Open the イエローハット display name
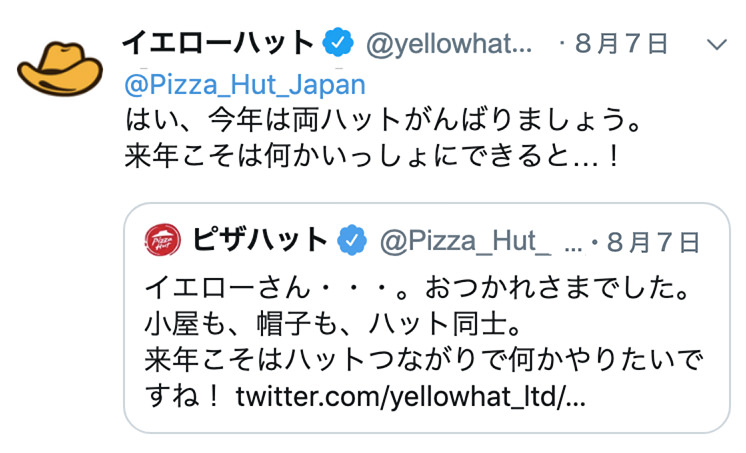Screen dimensions: 746x453 coord(218,43)
